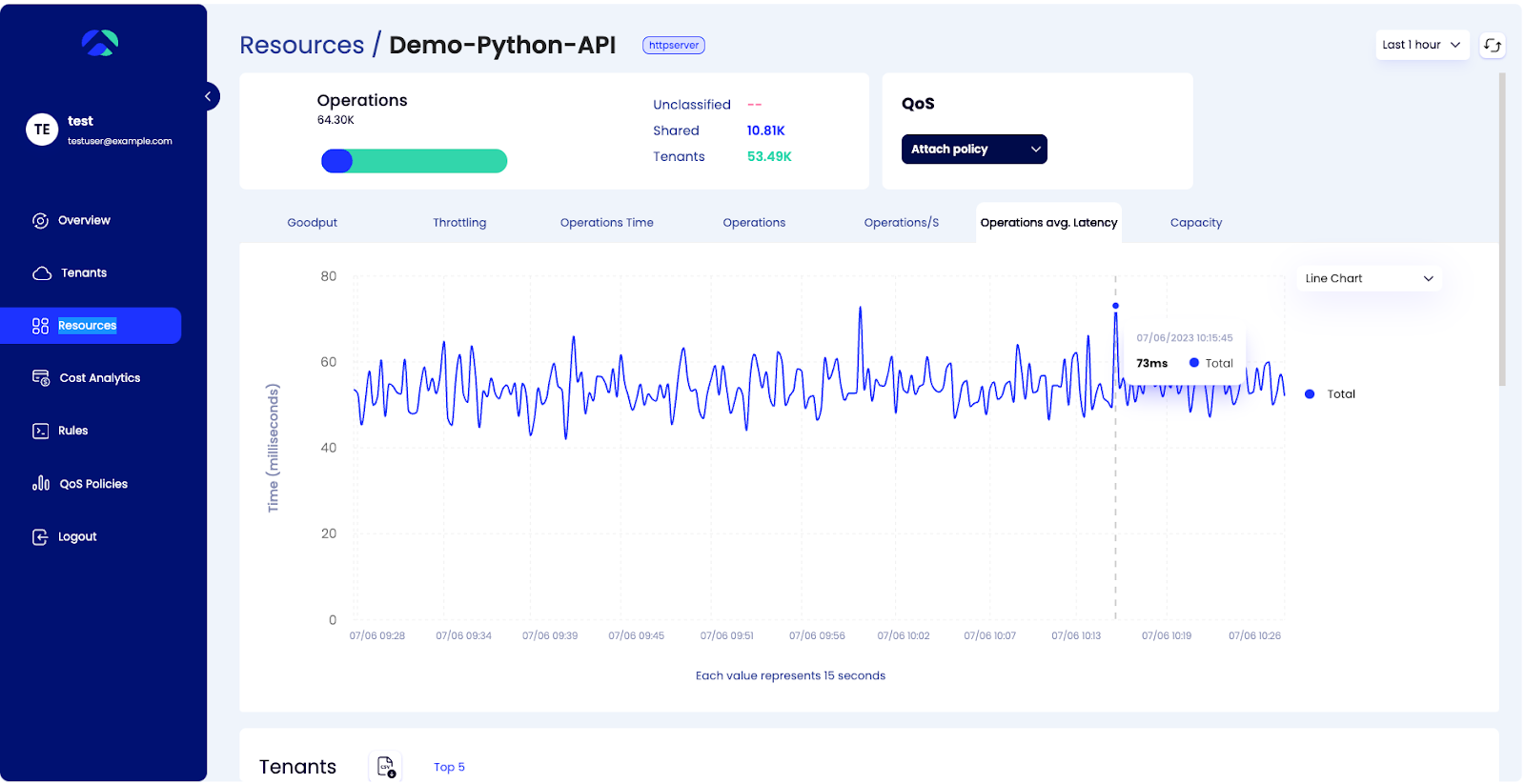Export tenants with the CSV icon
The width and height of the screenshot is (1525, 784).
click(386, 767)
